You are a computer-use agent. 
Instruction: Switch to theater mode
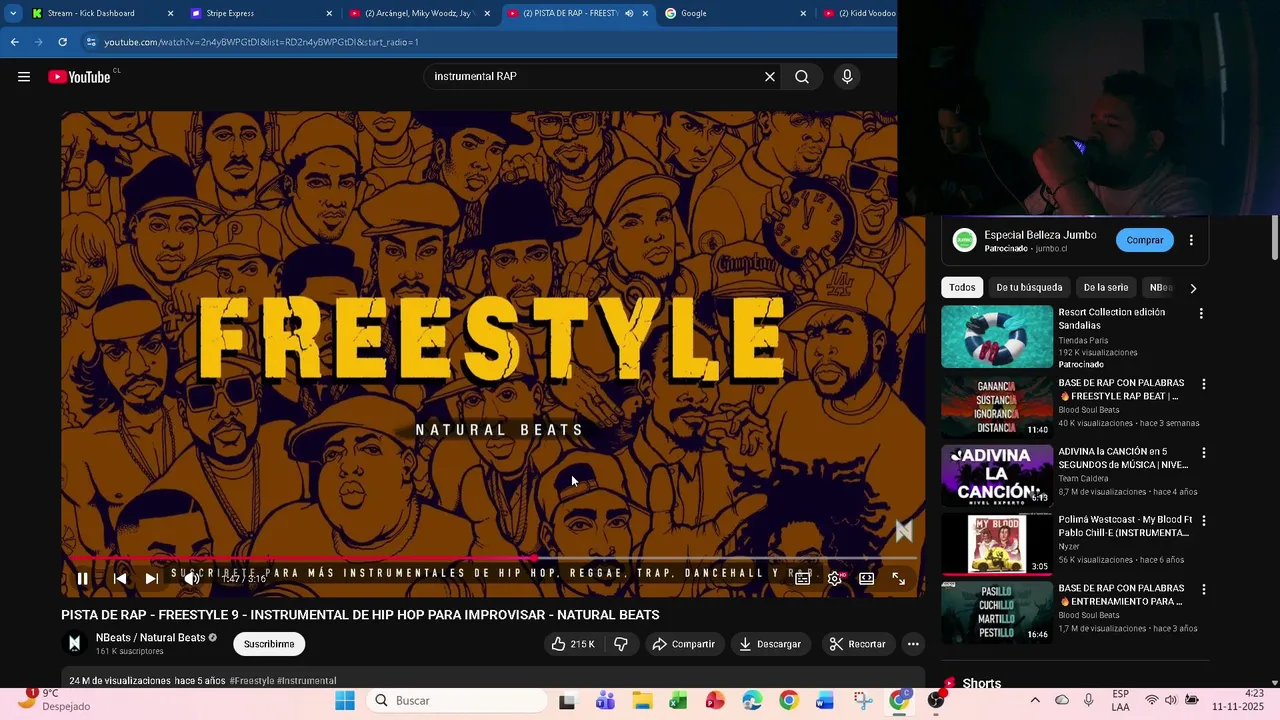(867, 578)
